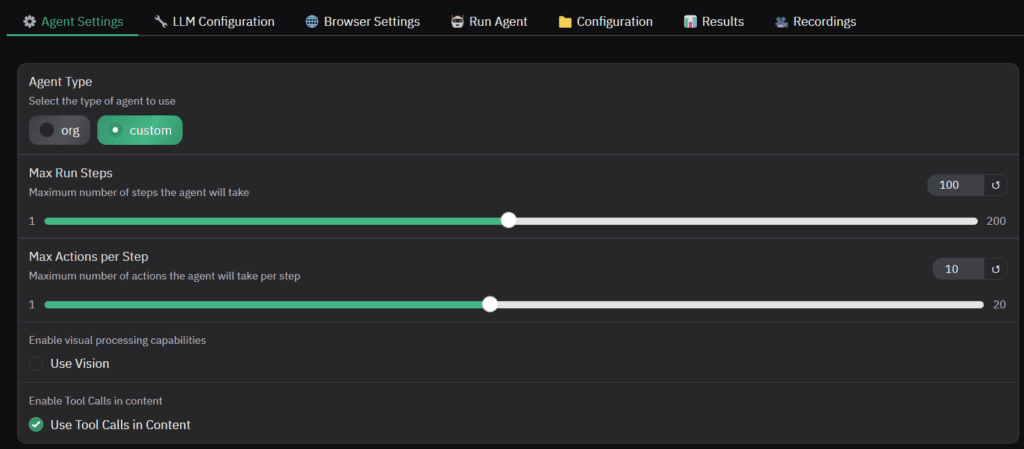1024x449 pixels.
Task: Reset Max Actions per Step with the reset arrow icon
Action: (x=996, y=269)
